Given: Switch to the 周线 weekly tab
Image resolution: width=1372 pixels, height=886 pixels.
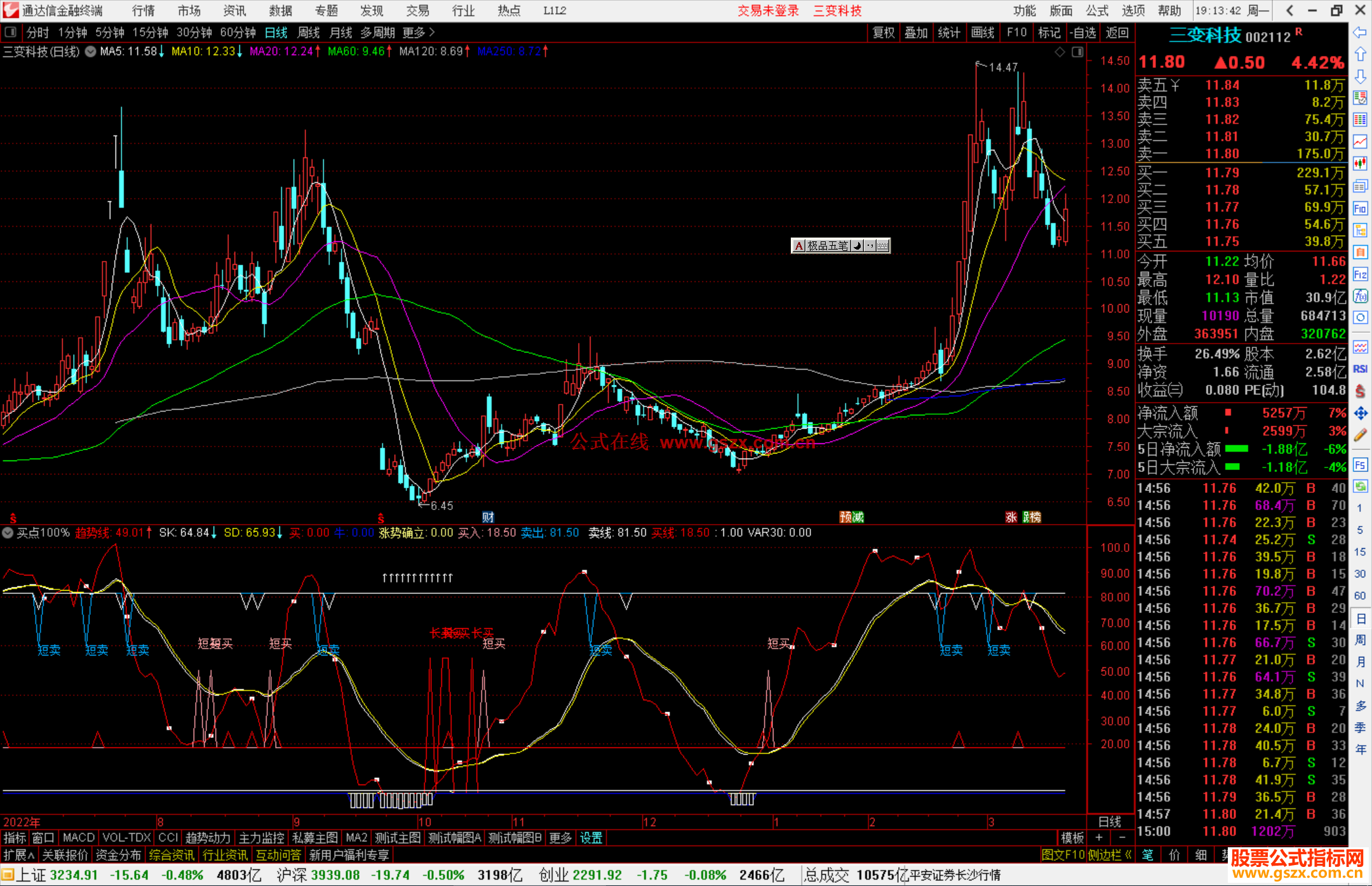Looking at the screenshot, I should tap(309, 32).
